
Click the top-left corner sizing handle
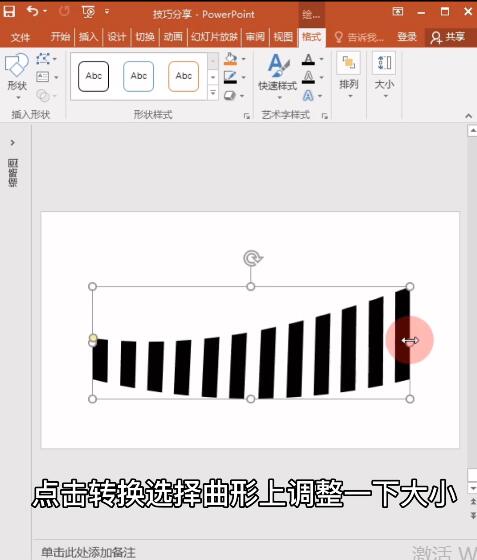click(x=92, y=286)
